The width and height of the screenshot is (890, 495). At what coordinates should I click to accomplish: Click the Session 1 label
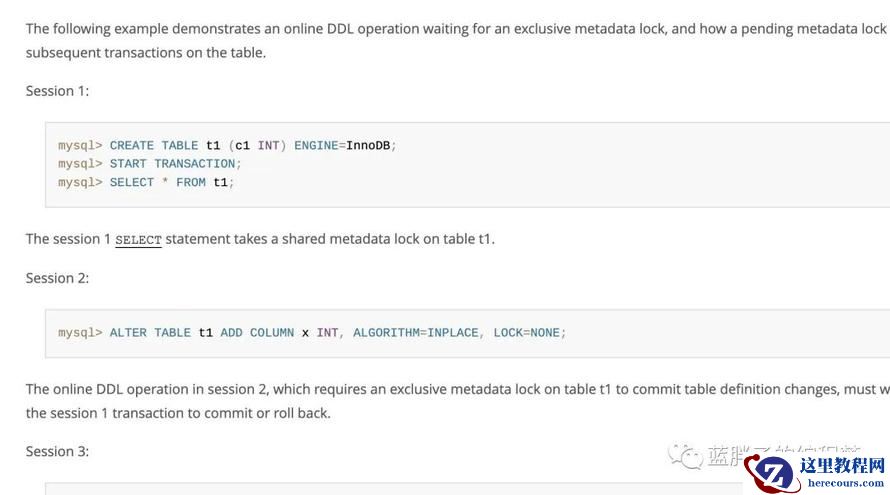click(x=57, y=91)
